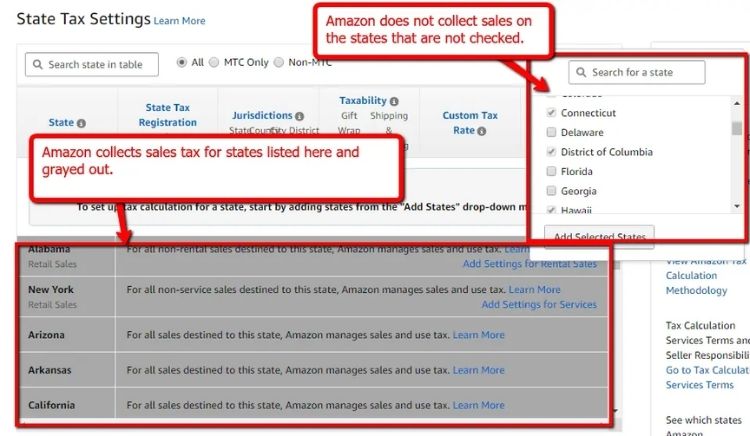Select the MTC Only radio button
Viewport: 750px width, 436px height.
pyautogui.click(x=216, y=62)
